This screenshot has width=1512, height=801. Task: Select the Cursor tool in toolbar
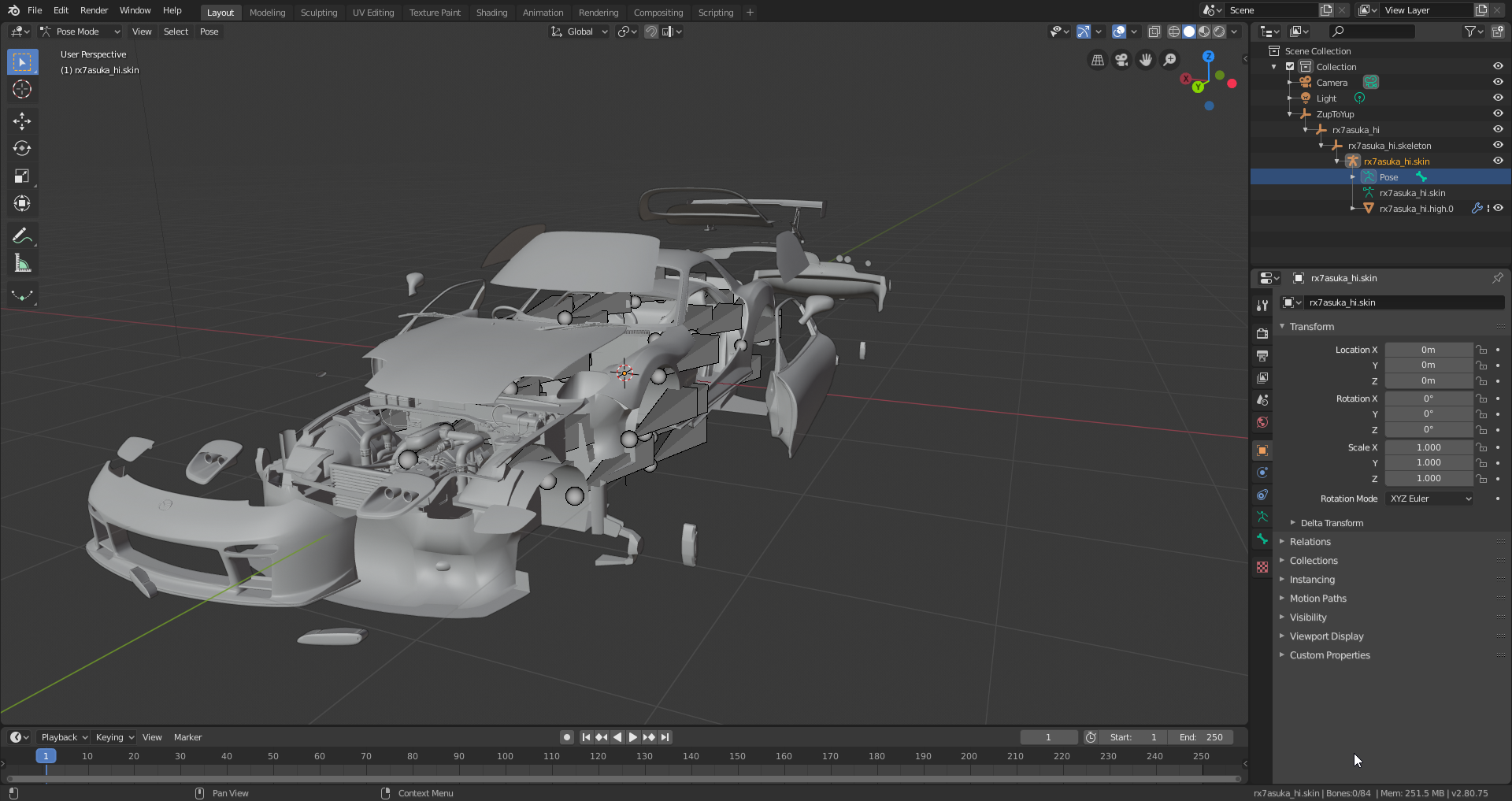point(22,90)
